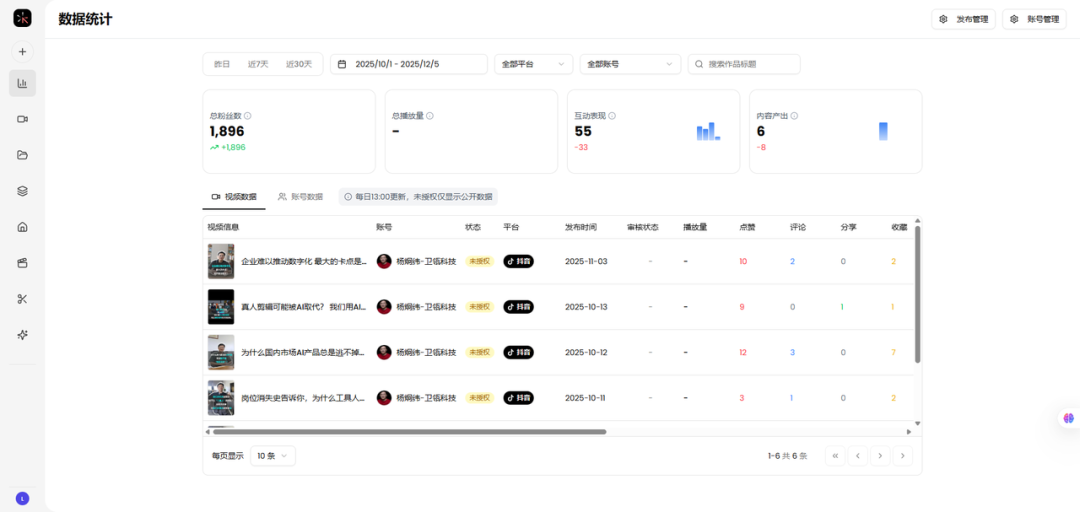1080x512 pixels.
Task: Click the 未授权 status tag in 2025-10-11 row
Action: tap(479, 398)
